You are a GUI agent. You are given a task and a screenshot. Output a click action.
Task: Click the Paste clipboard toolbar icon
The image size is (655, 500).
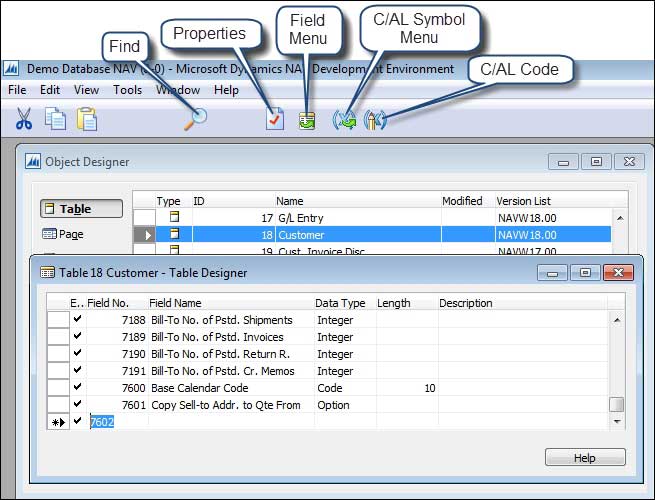click(x=87, y=119)
